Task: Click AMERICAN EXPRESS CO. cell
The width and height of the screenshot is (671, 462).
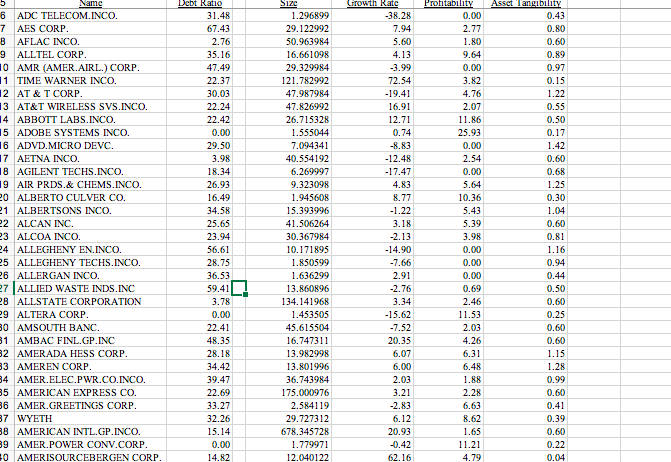Action: coord(91,393)
